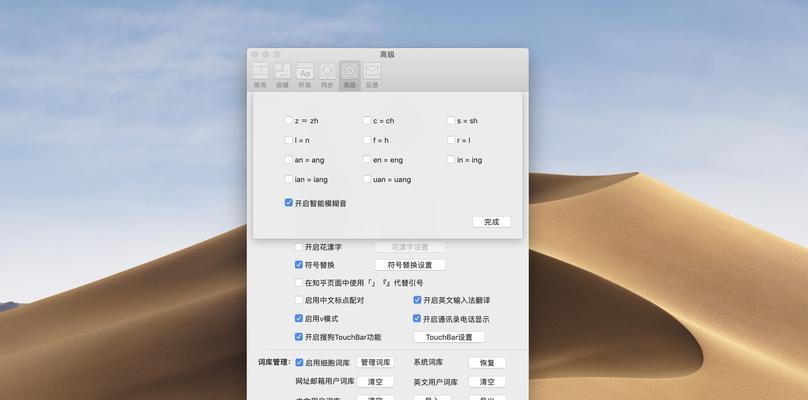Toggle 开启通讯录电话显示 checkbox

417,319
